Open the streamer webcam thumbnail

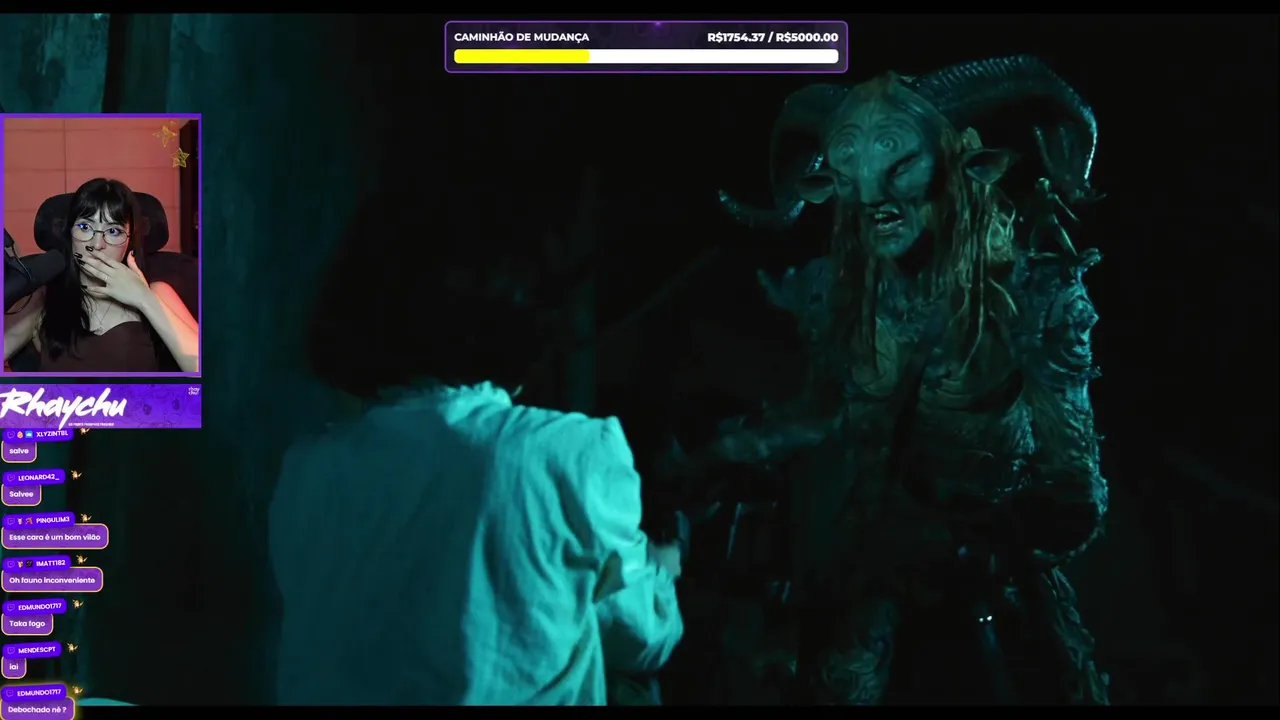point(100,245)
